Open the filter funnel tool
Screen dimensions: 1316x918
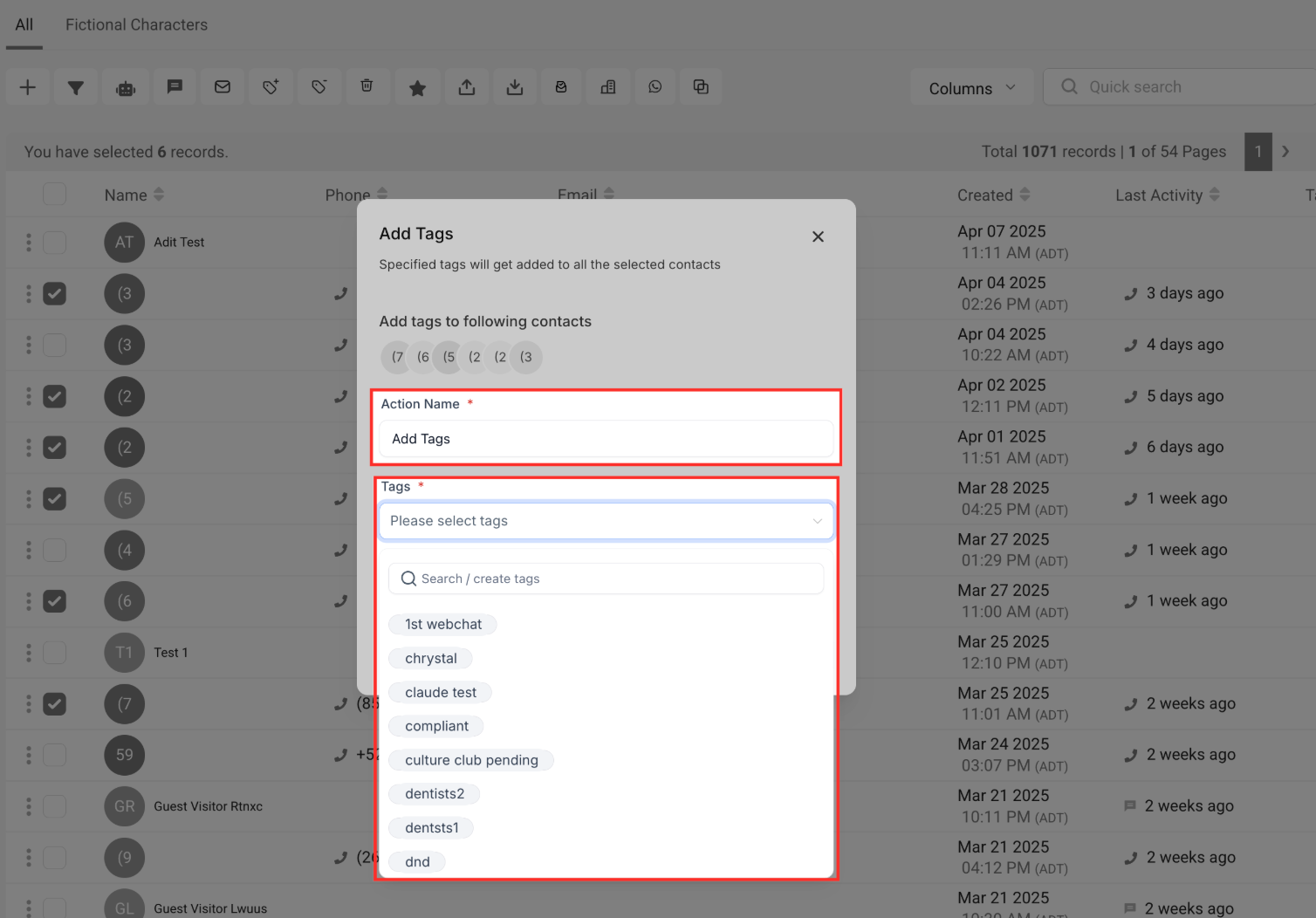76,87
